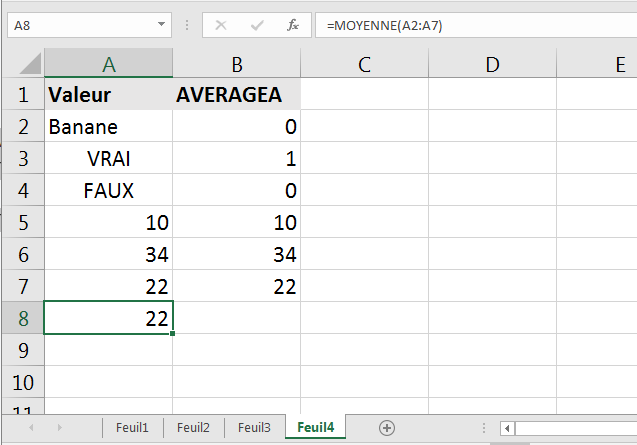
Task: Click the Enter checkmark icon in the formula bar
Action: (x=257, y=26)
